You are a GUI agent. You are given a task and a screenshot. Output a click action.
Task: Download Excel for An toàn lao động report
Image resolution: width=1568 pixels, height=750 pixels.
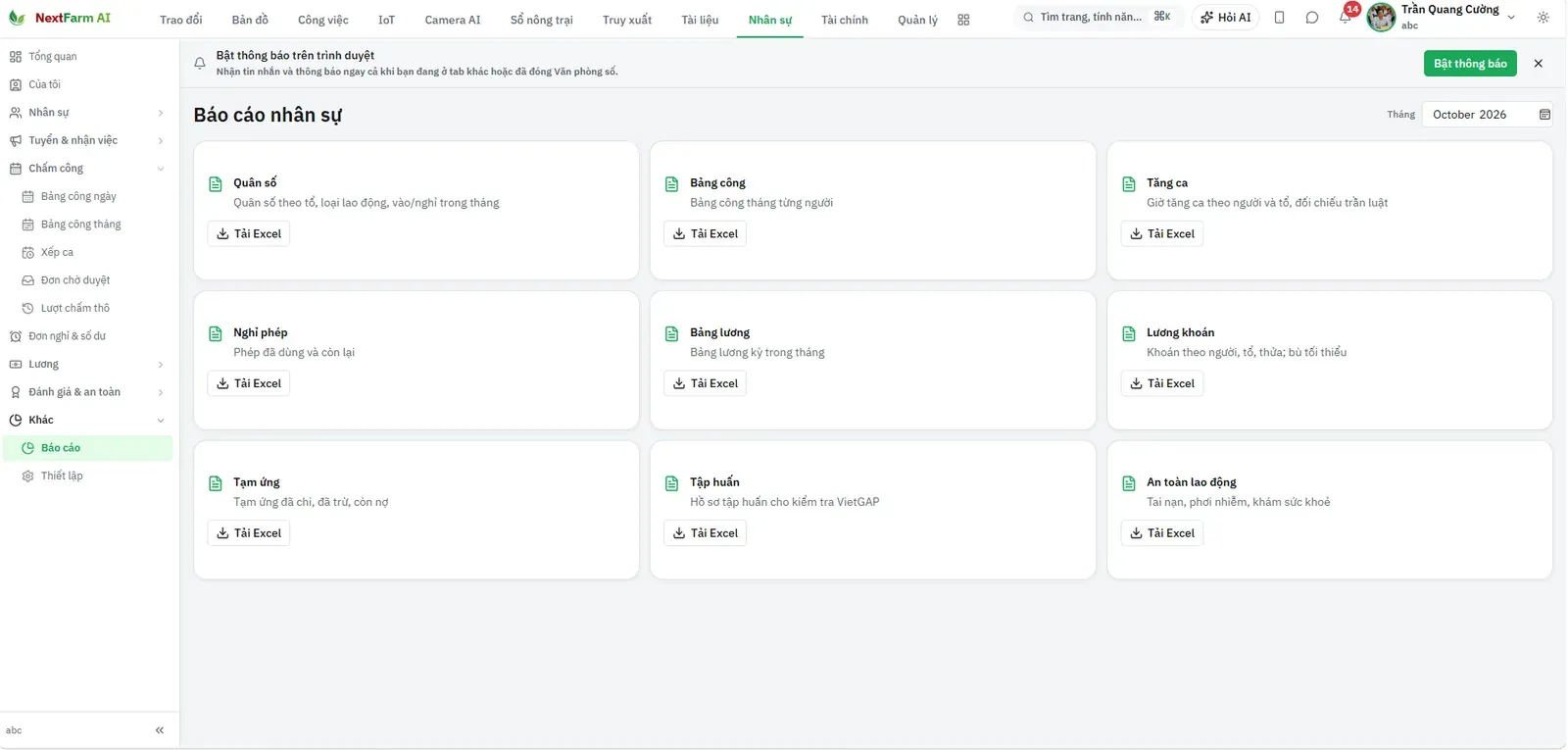[1161, 533]
